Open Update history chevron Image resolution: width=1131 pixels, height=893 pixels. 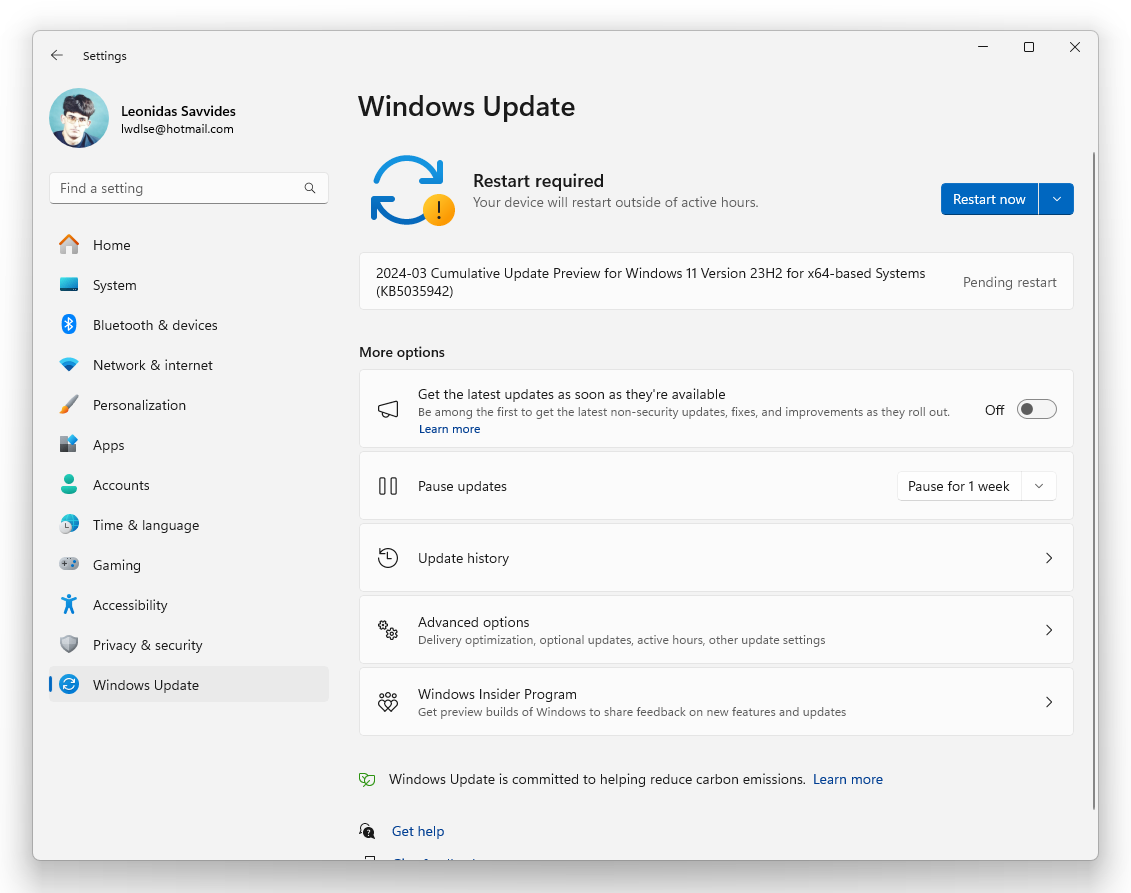pyautogui.click(x=1049, y=558)
